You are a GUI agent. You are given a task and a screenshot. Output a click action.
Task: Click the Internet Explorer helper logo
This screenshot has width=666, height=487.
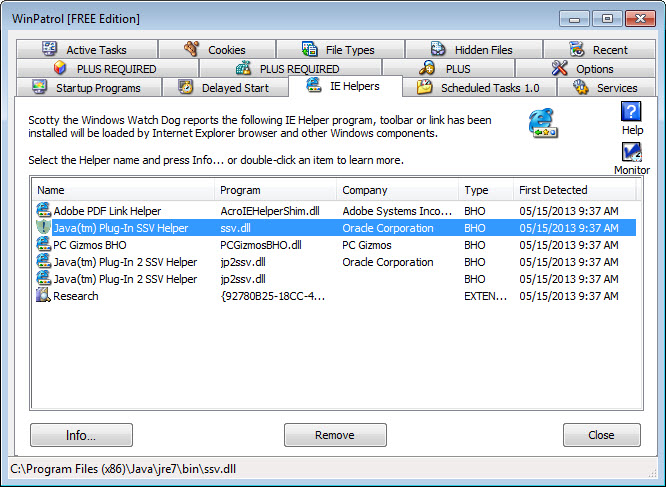543,123
